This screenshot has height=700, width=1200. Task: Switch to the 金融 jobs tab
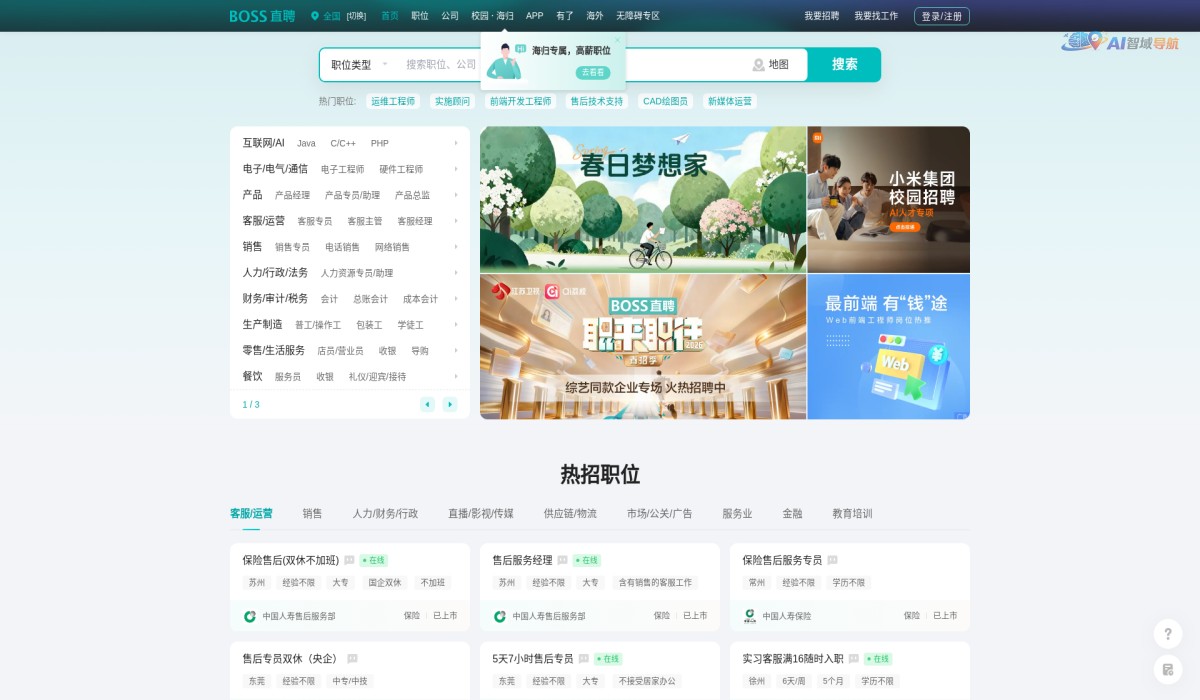(x=793, y=512)
